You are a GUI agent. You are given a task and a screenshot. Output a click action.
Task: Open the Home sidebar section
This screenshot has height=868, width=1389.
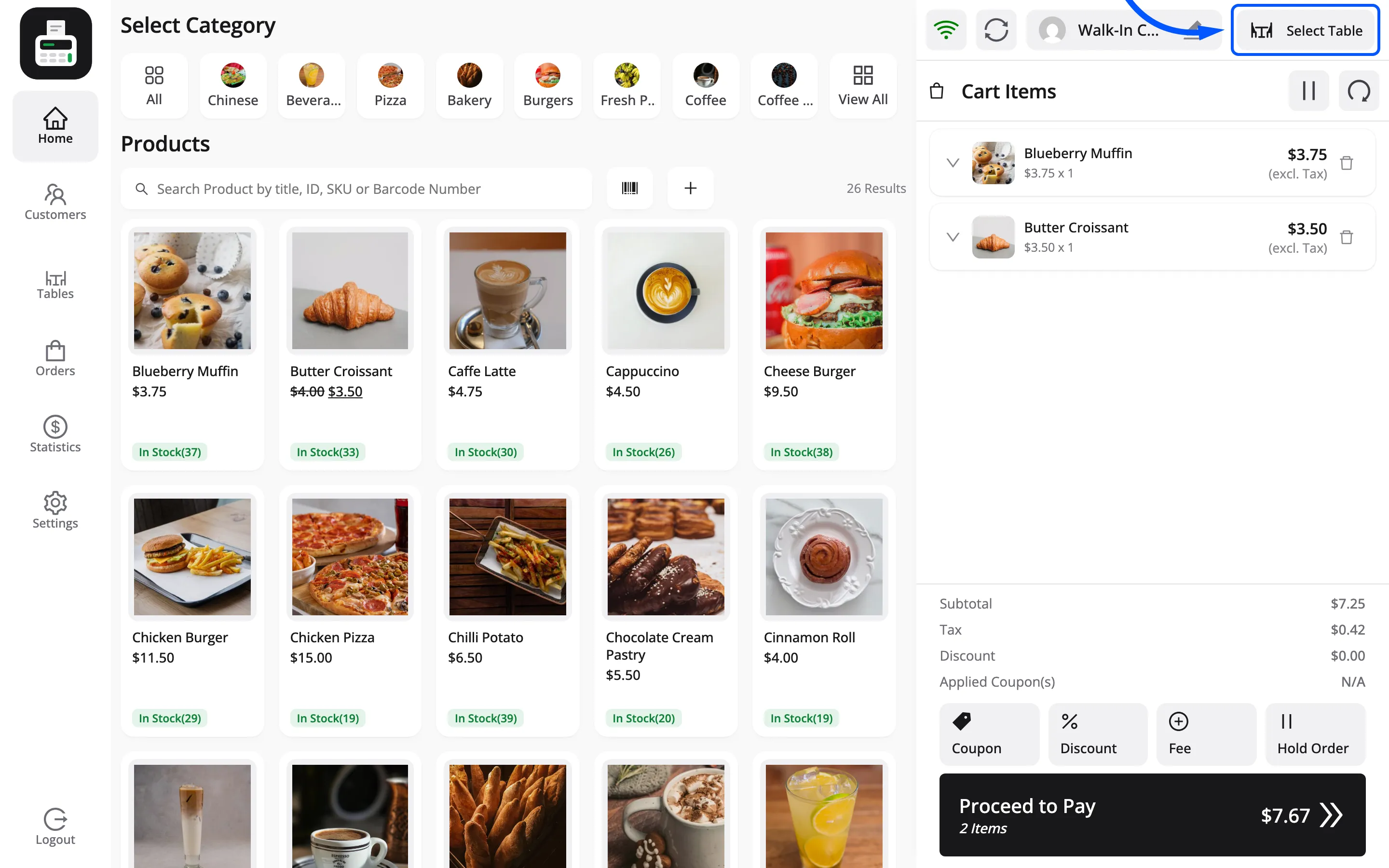[x=55, y=126]
